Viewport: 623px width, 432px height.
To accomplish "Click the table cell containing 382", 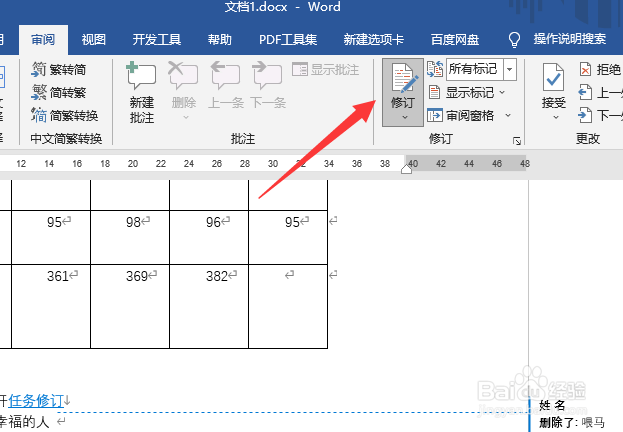I will pos(209,306).
